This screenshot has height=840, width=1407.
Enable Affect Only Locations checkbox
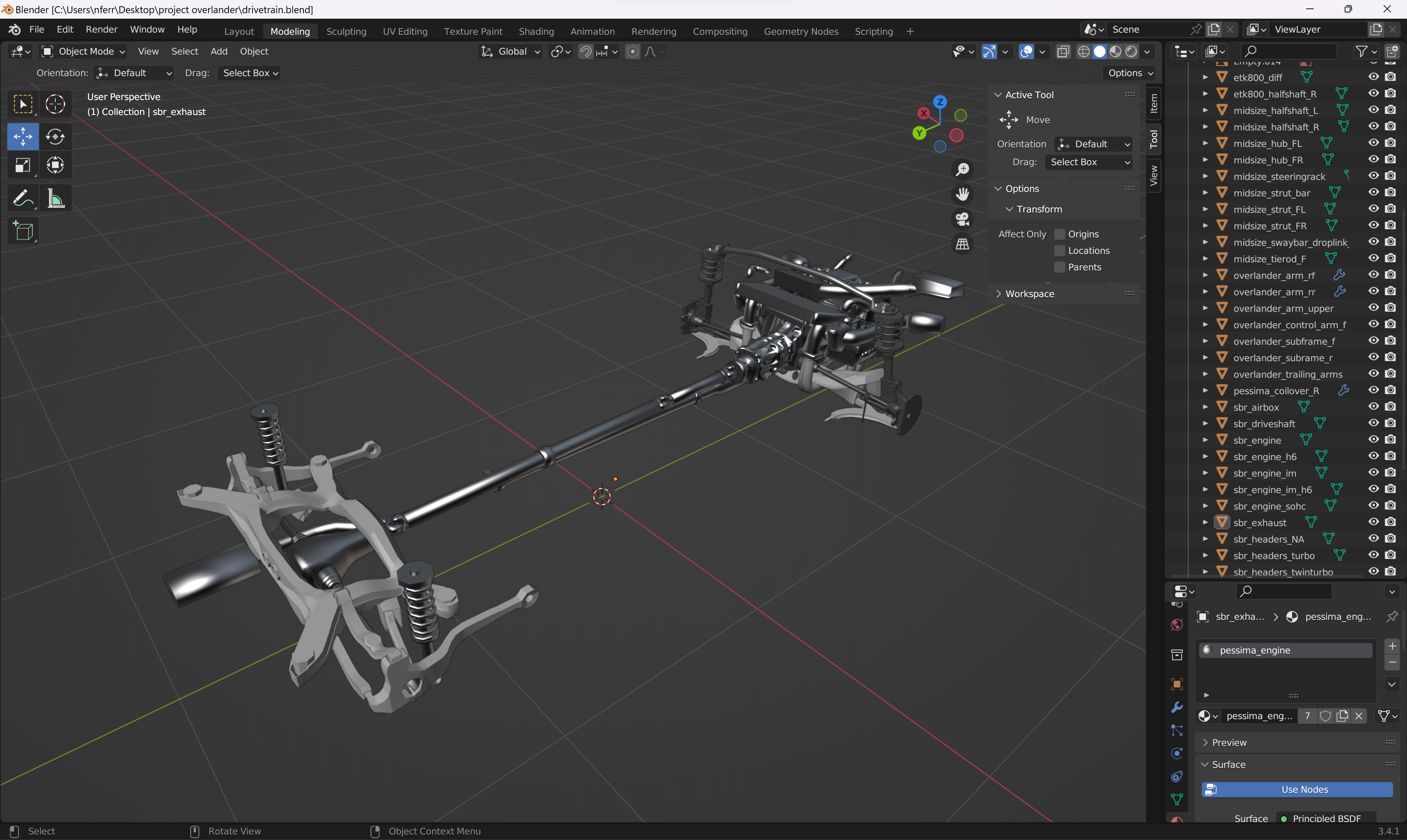pos(1059,251)
